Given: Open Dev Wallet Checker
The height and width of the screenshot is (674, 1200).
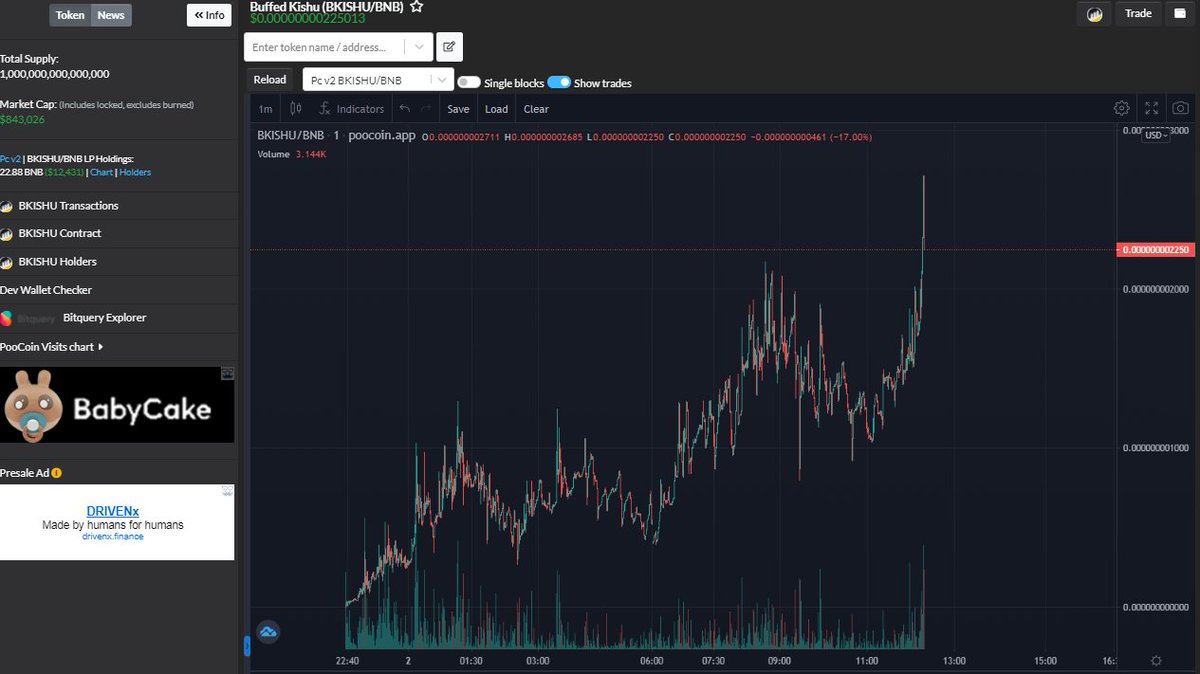Looking at the screenshot, I should (x=46, y=290).
